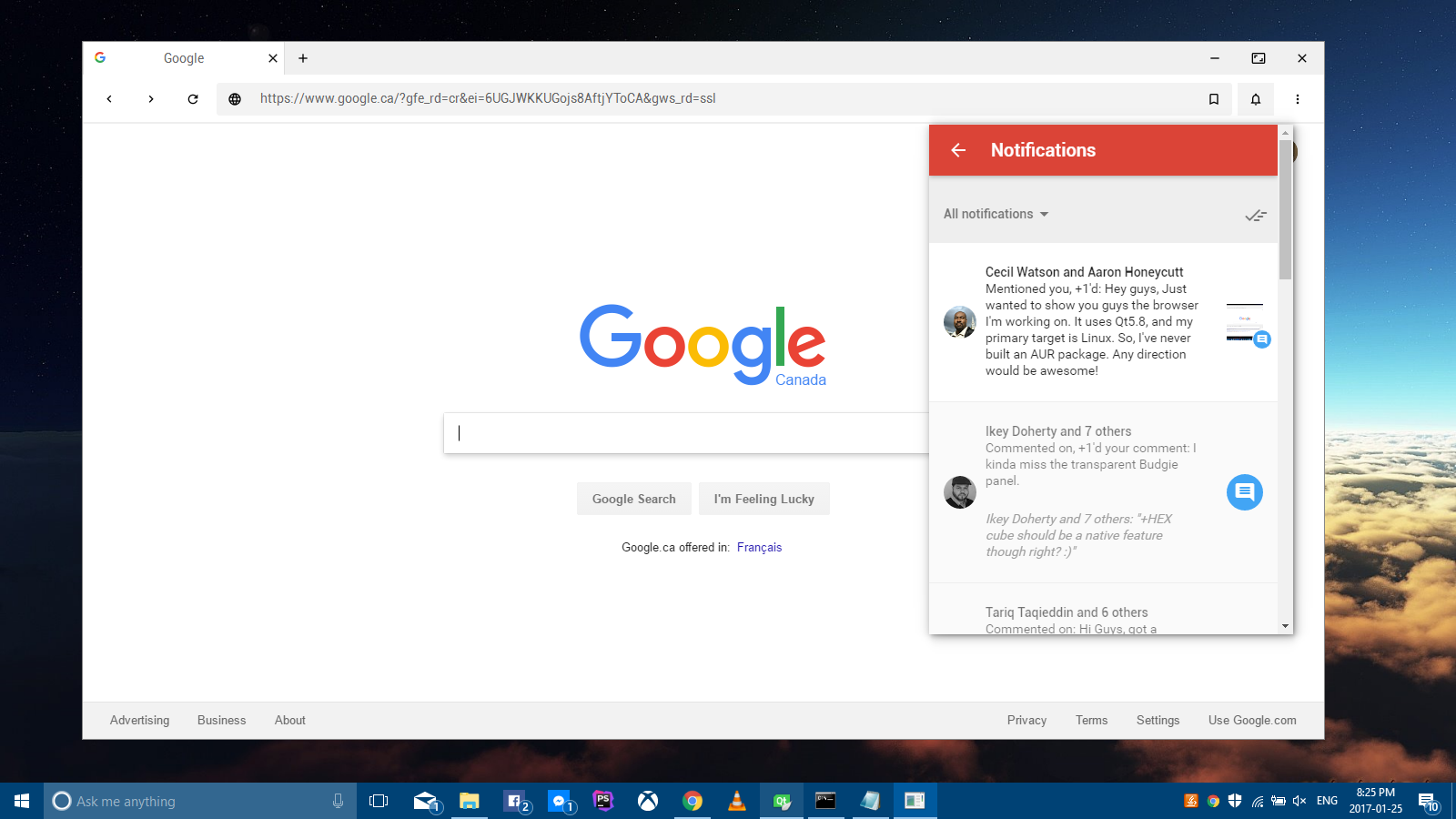Switch language via the Français link

coord(760,547)
